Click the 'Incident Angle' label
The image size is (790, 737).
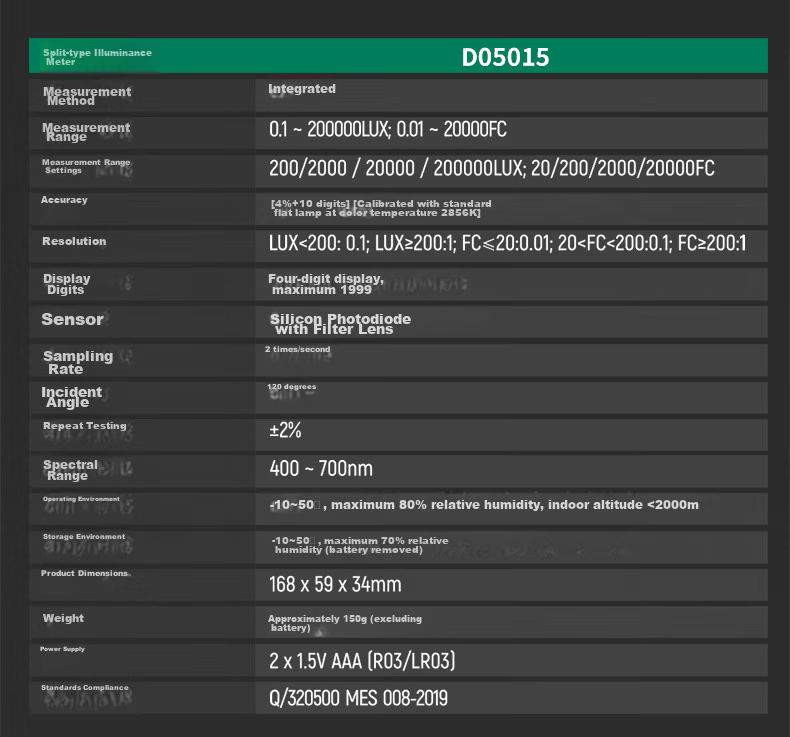pyautogui.click(x=72, y=396)
